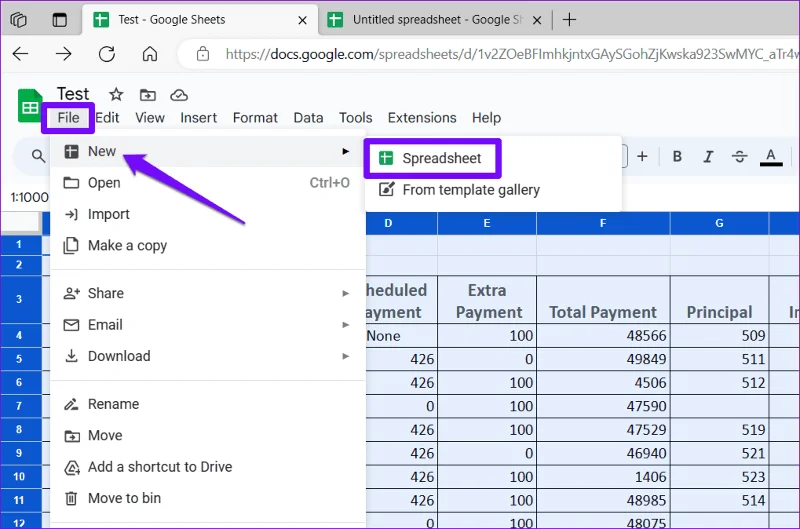Check the cloud save status icon

[x=179, y=95]
